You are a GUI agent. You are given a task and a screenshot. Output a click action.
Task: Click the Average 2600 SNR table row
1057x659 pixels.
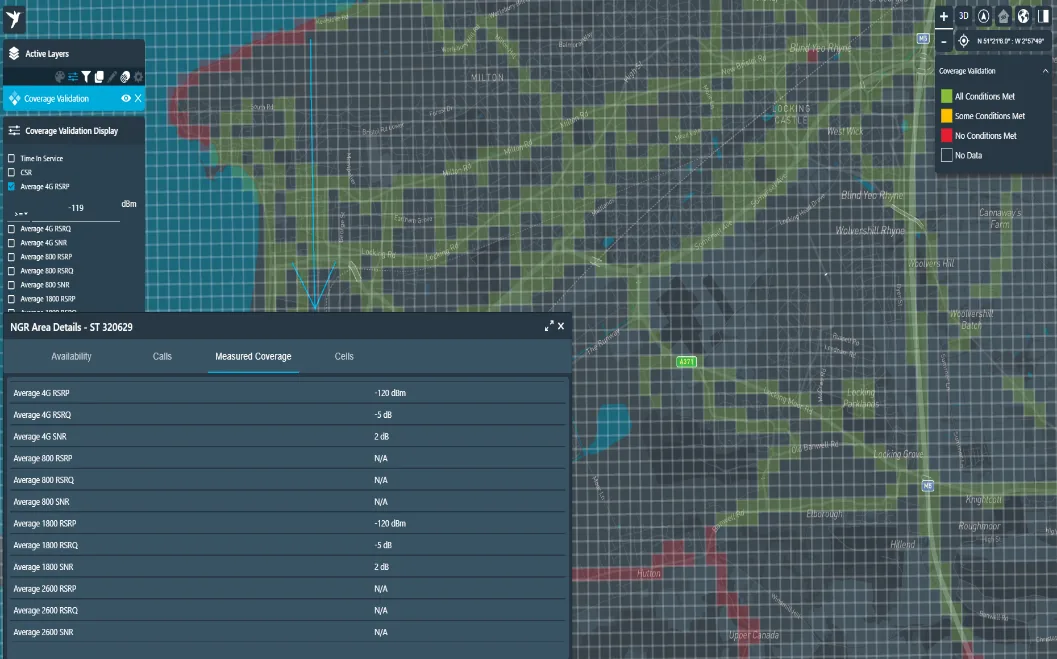click(x=288, y=632)
